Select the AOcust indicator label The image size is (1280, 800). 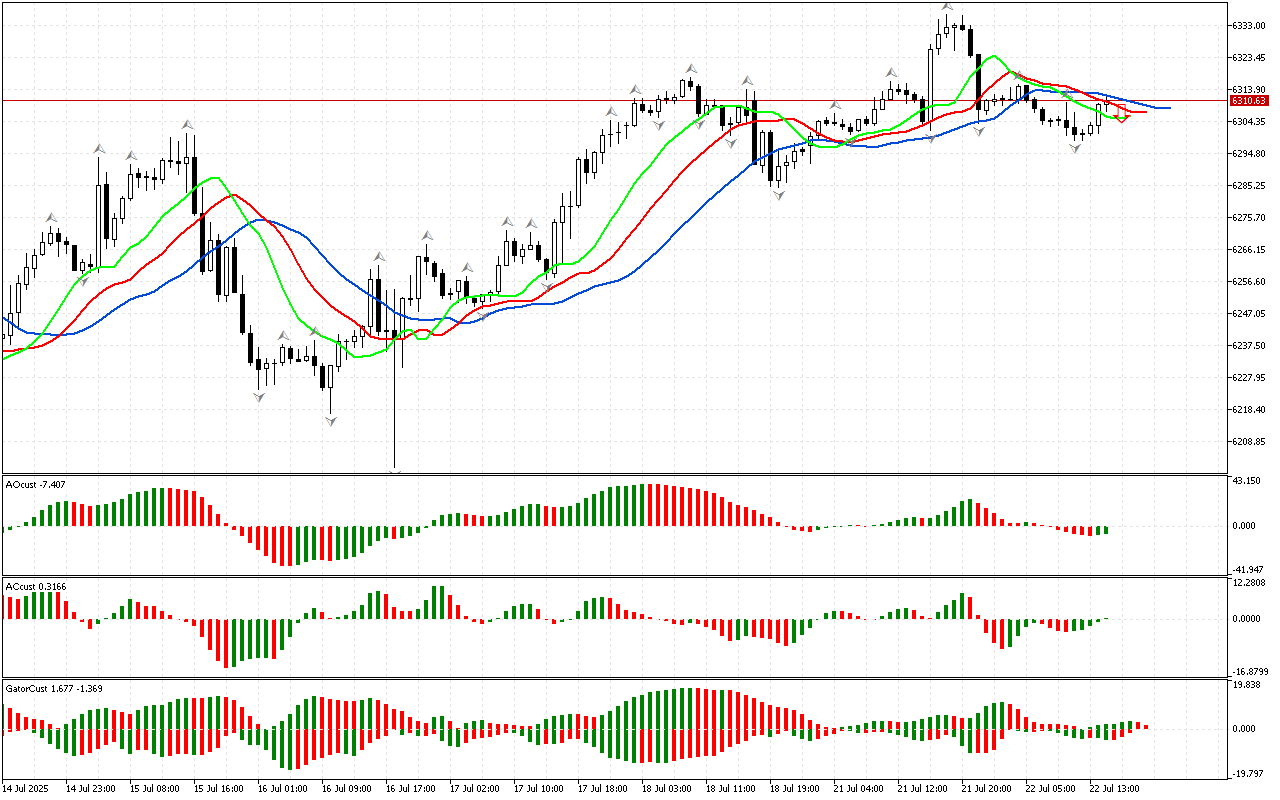(36, 484)
